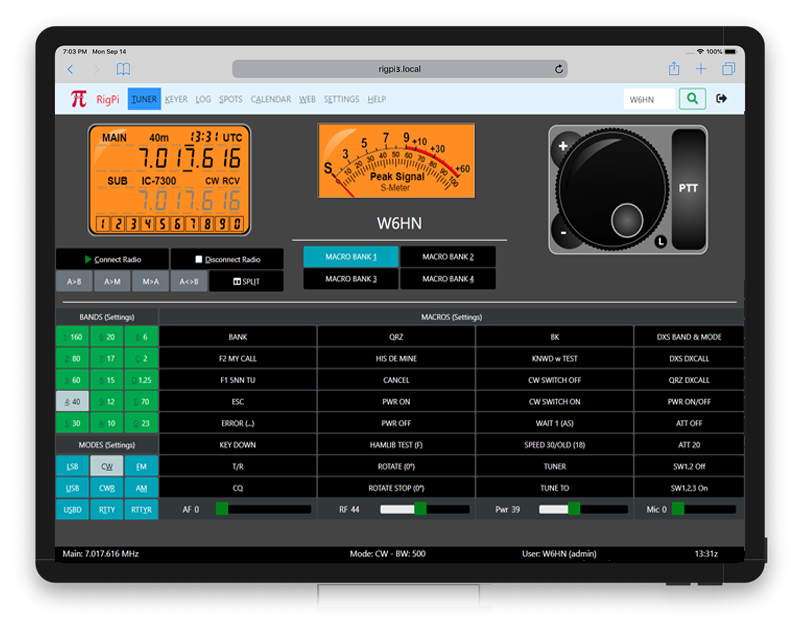800x628 pixels.
Task: Run the TUNER macro
Action: click(x=555, y=466)
